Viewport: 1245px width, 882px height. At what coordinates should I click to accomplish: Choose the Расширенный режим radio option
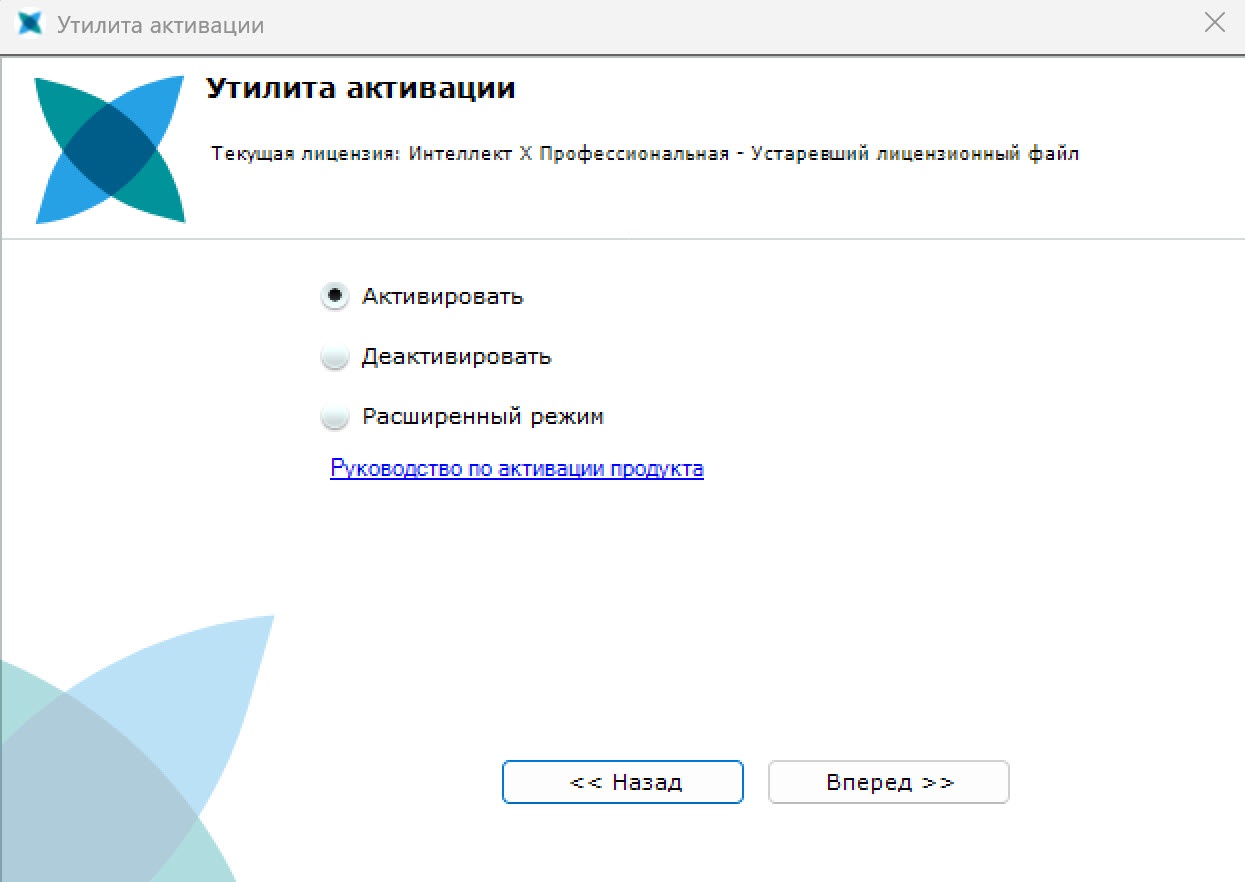(x=335, y=417)
